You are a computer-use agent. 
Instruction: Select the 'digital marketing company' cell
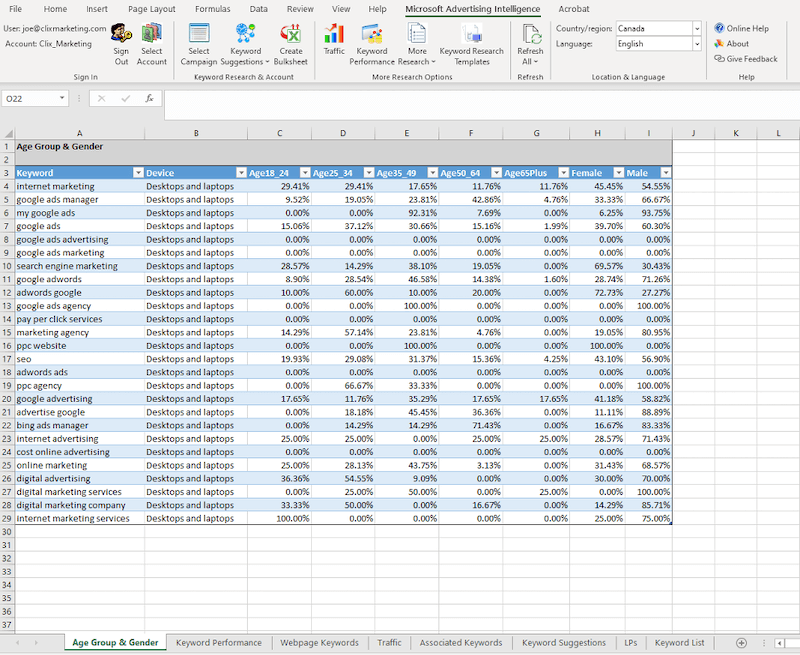[80, 505]
